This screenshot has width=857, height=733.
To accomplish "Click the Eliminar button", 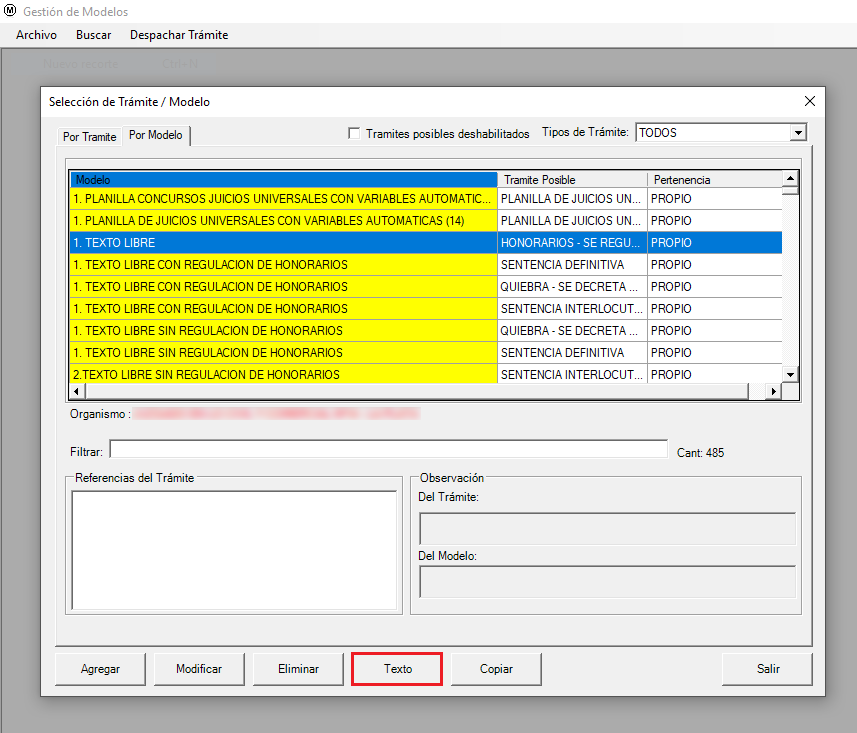I will [298, 669].
